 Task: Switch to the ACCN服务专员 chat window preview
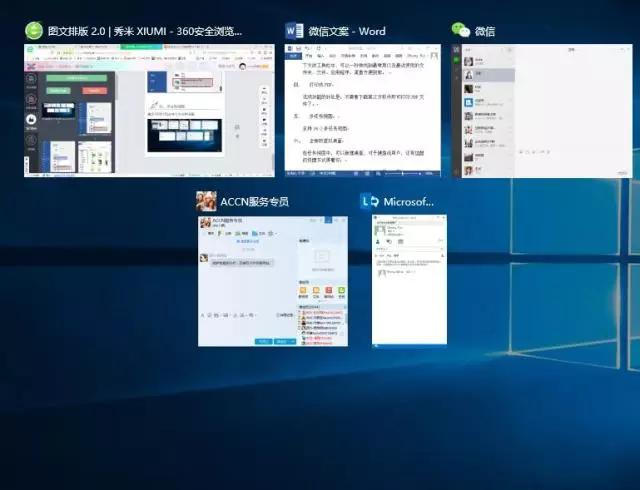tap(272, 280)
